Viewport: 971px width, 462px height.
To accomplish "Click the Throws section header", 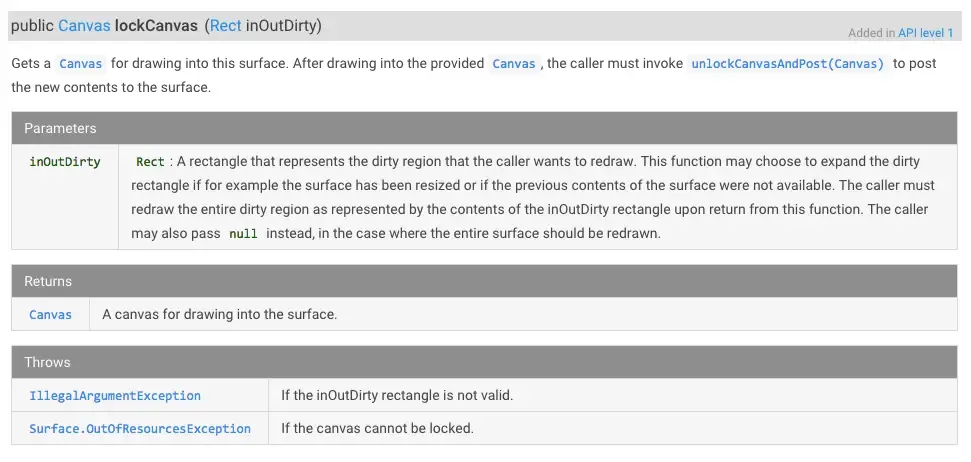I will (x=47, y=362).
